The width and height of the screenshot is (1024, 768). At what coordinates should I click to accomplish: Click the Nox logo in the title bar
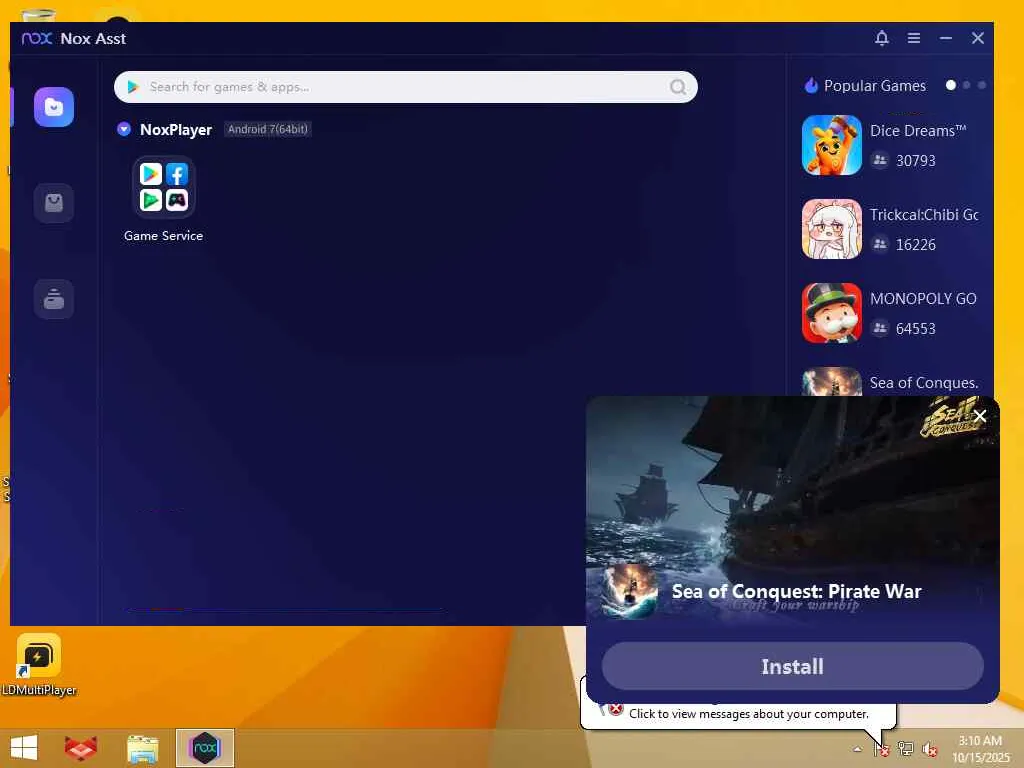pos(37,38)
